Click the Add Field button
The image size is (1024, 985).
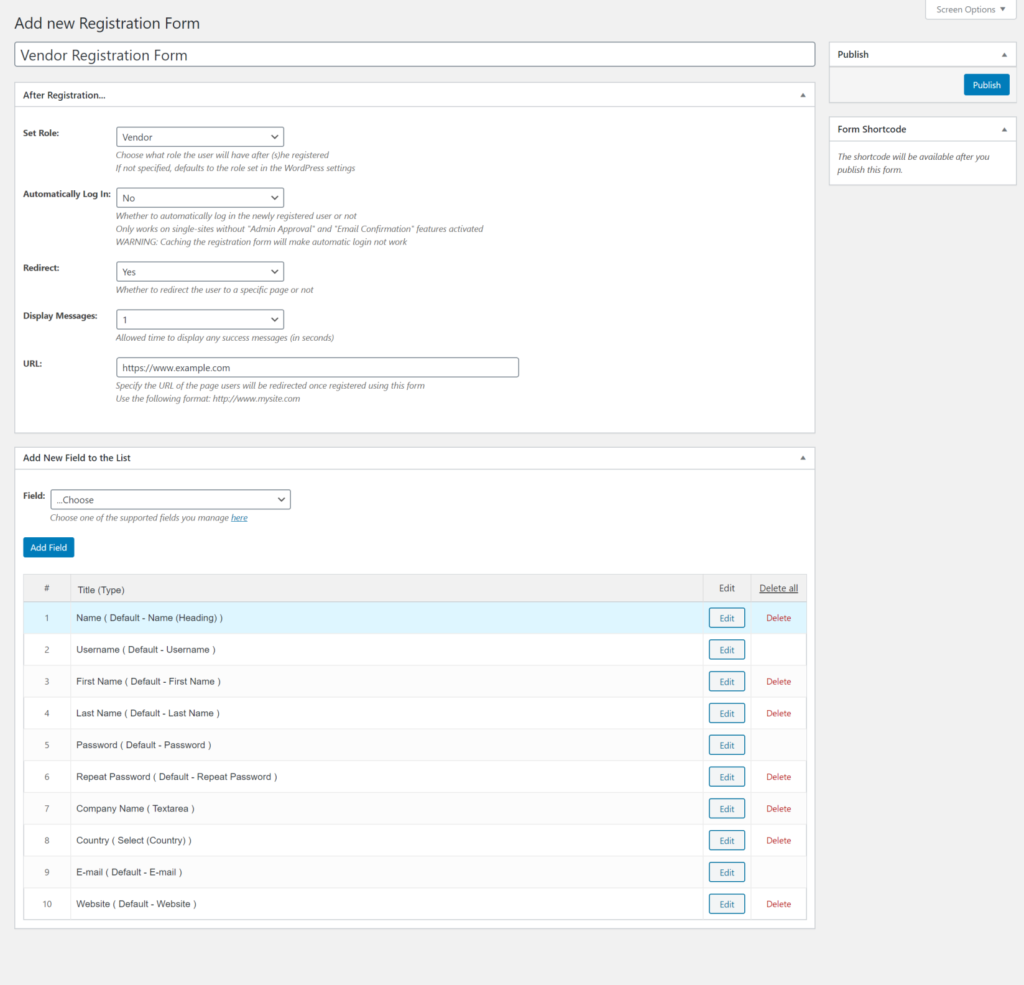pos(48,548)
